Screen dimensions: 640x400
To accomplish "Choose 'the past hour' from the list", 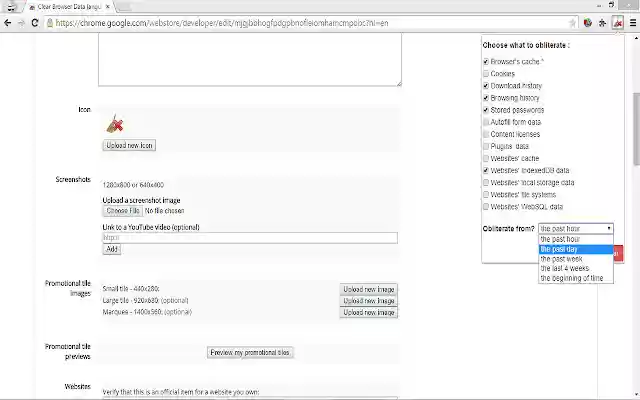I will [576, 239].
